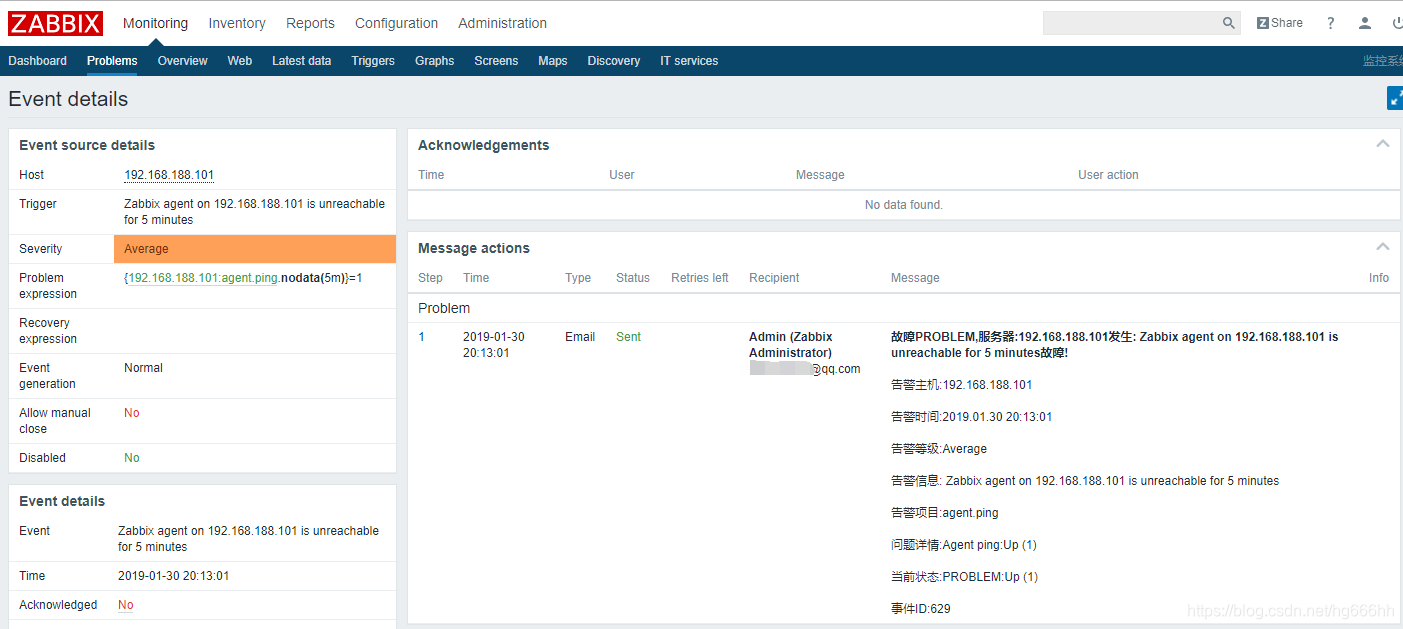Click the Sent status text
Screen dimensions: 1403x629
628,337
